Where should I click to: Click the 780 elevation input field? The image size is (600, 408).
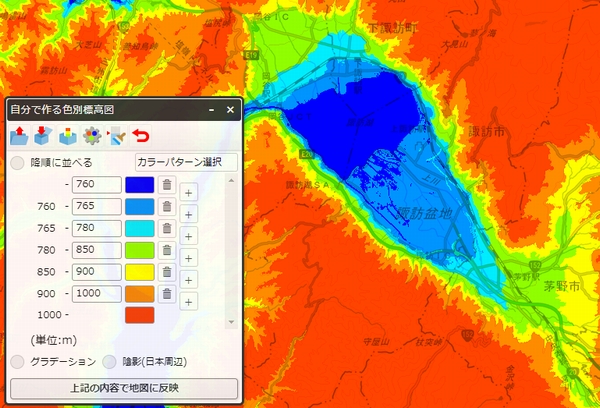96,228
